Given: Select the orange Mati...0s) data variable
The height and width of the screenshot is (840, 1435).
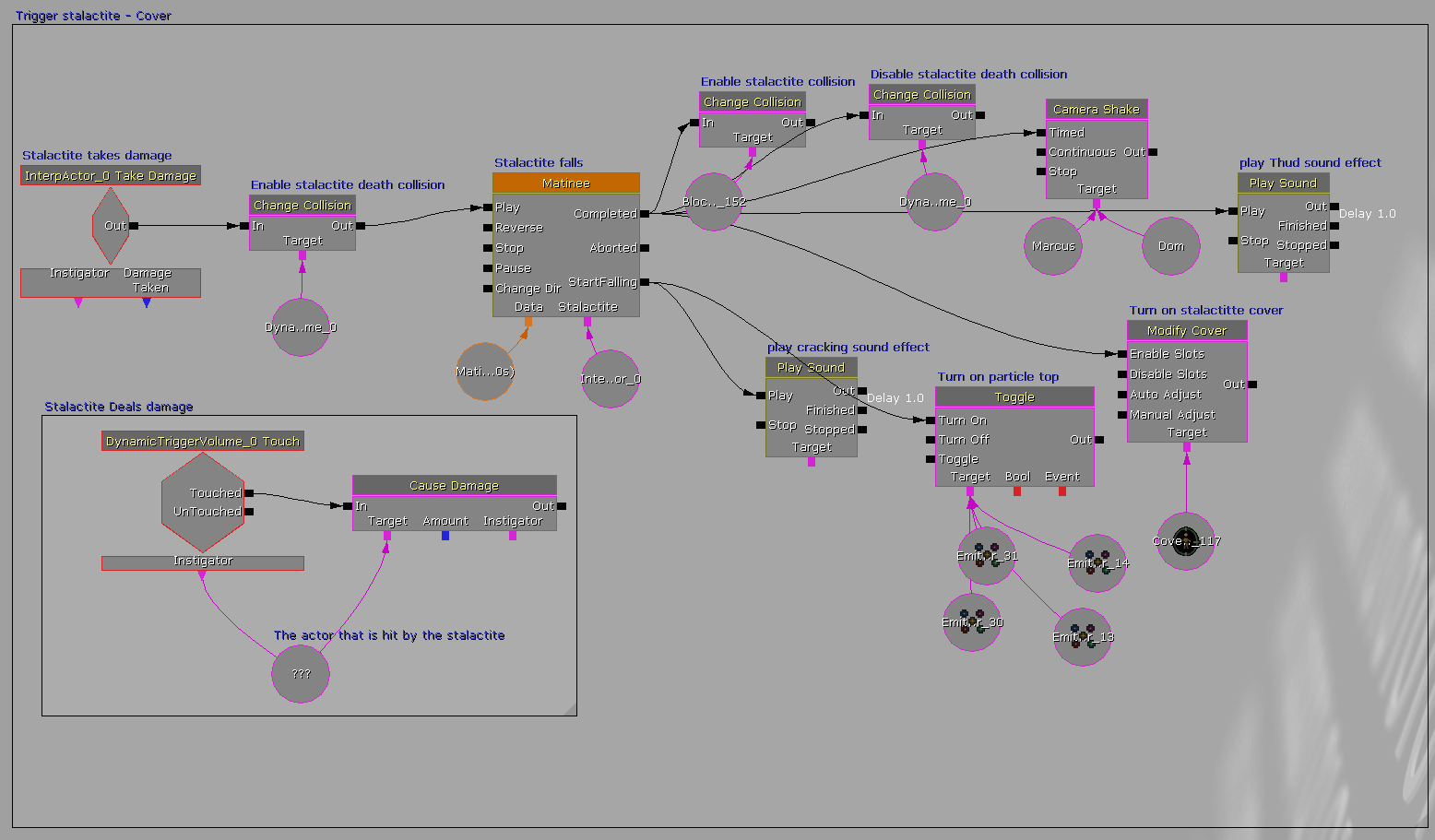Looking at the screenshot, I should coord(485,372).
